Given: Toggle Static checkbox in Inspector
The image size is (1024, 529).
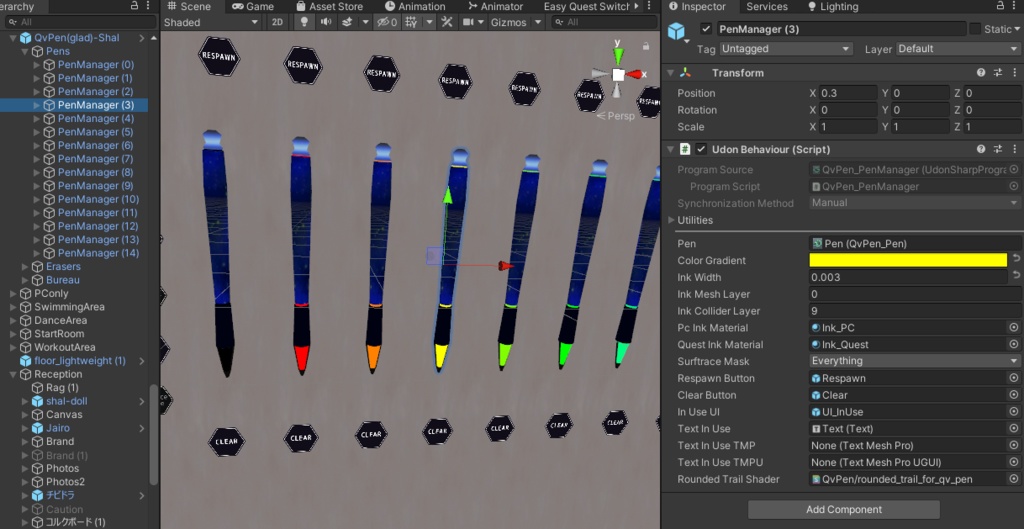Looking at the screenshot, I should click(975, 29).
